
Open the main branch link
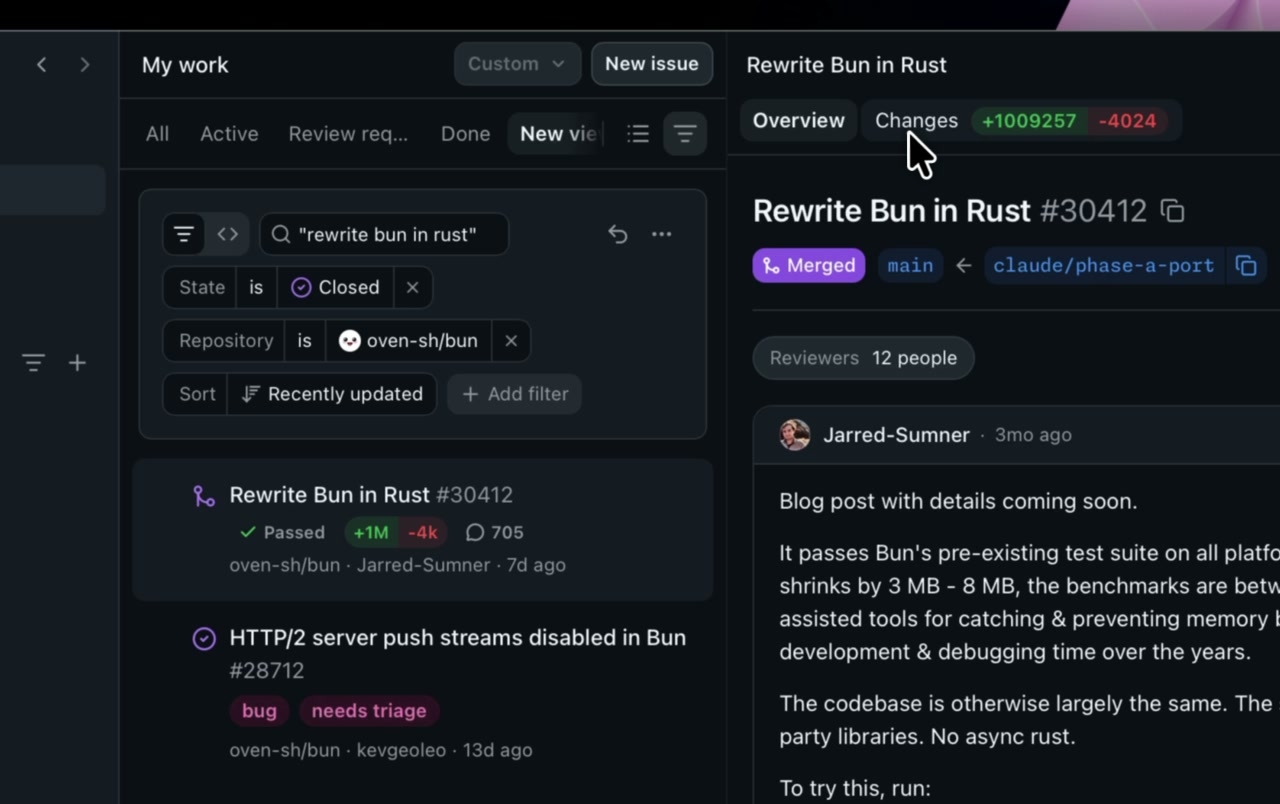(x=910, y=265)
